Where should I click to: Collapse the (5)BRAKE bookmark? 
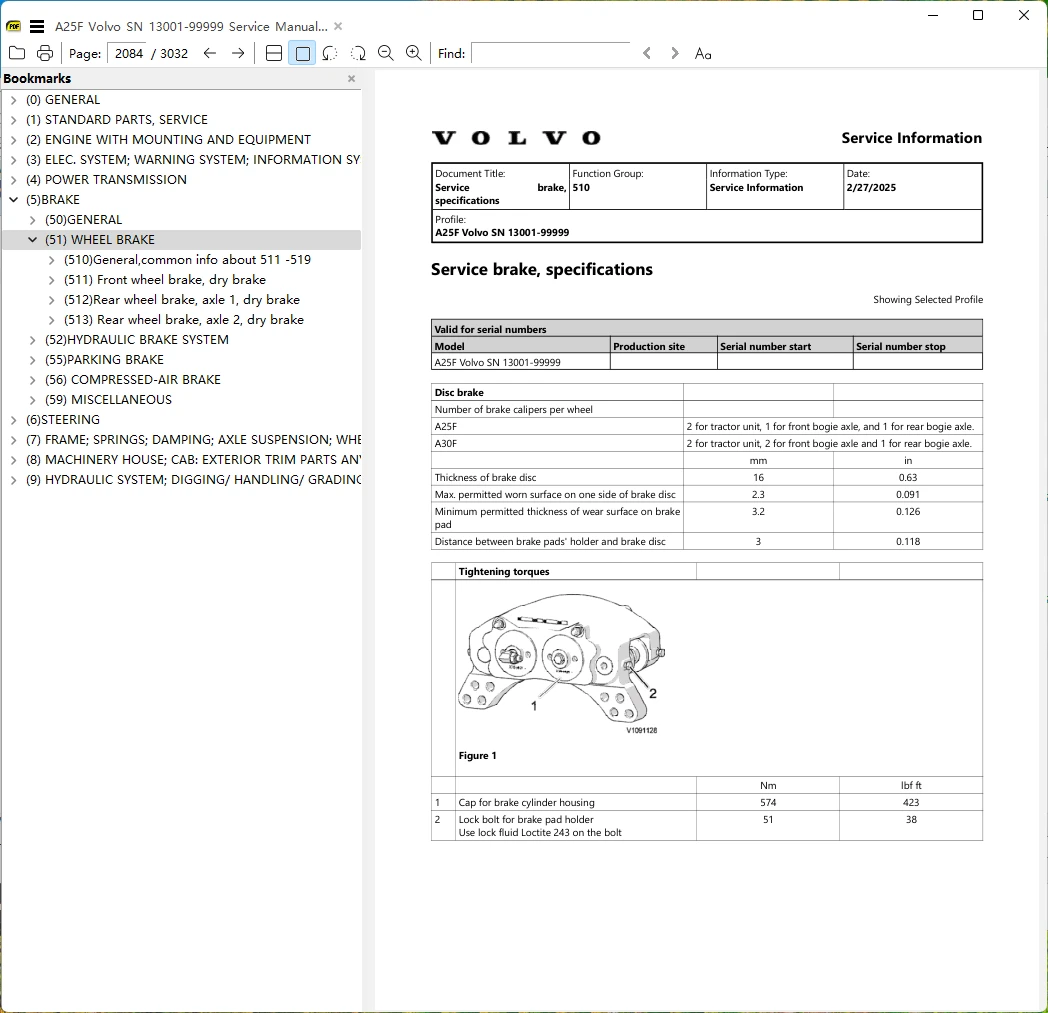tap(13, 200)
